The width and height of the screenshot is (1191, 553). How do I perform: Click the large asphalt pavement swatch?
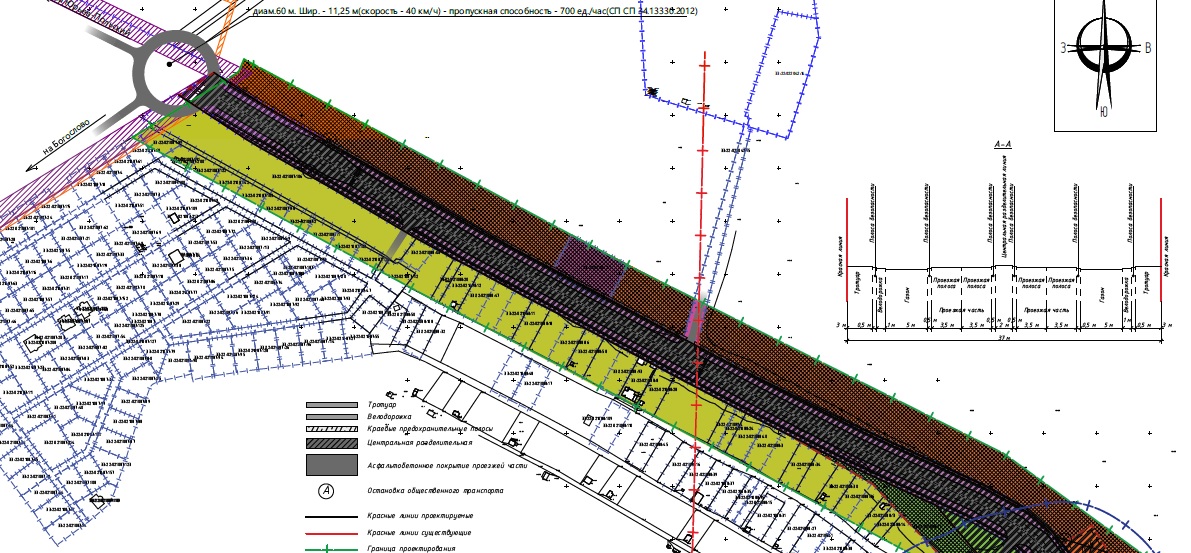(330, 465)
